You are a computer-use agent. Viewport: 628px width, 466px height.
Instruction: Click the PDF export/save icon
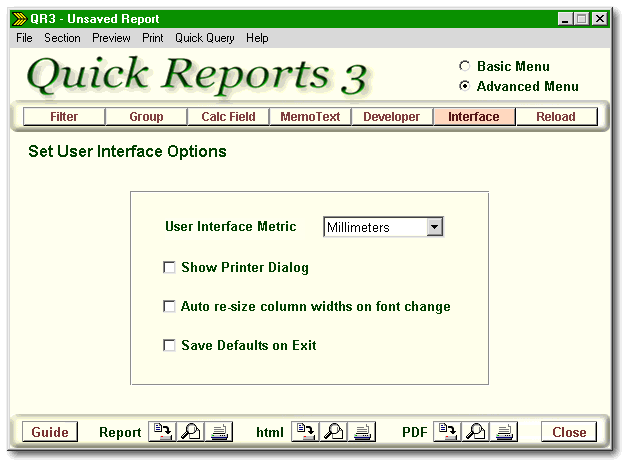click(x=447, y=432)
